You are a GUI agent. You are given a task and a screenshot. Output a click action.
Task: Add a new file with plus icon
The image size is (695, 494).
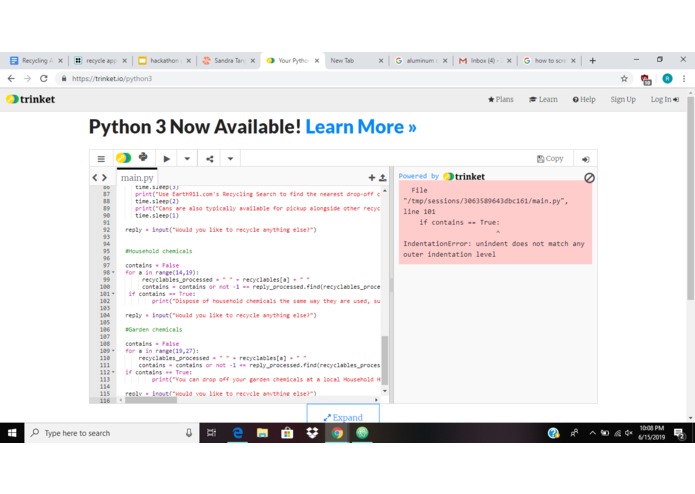[372, 178]
